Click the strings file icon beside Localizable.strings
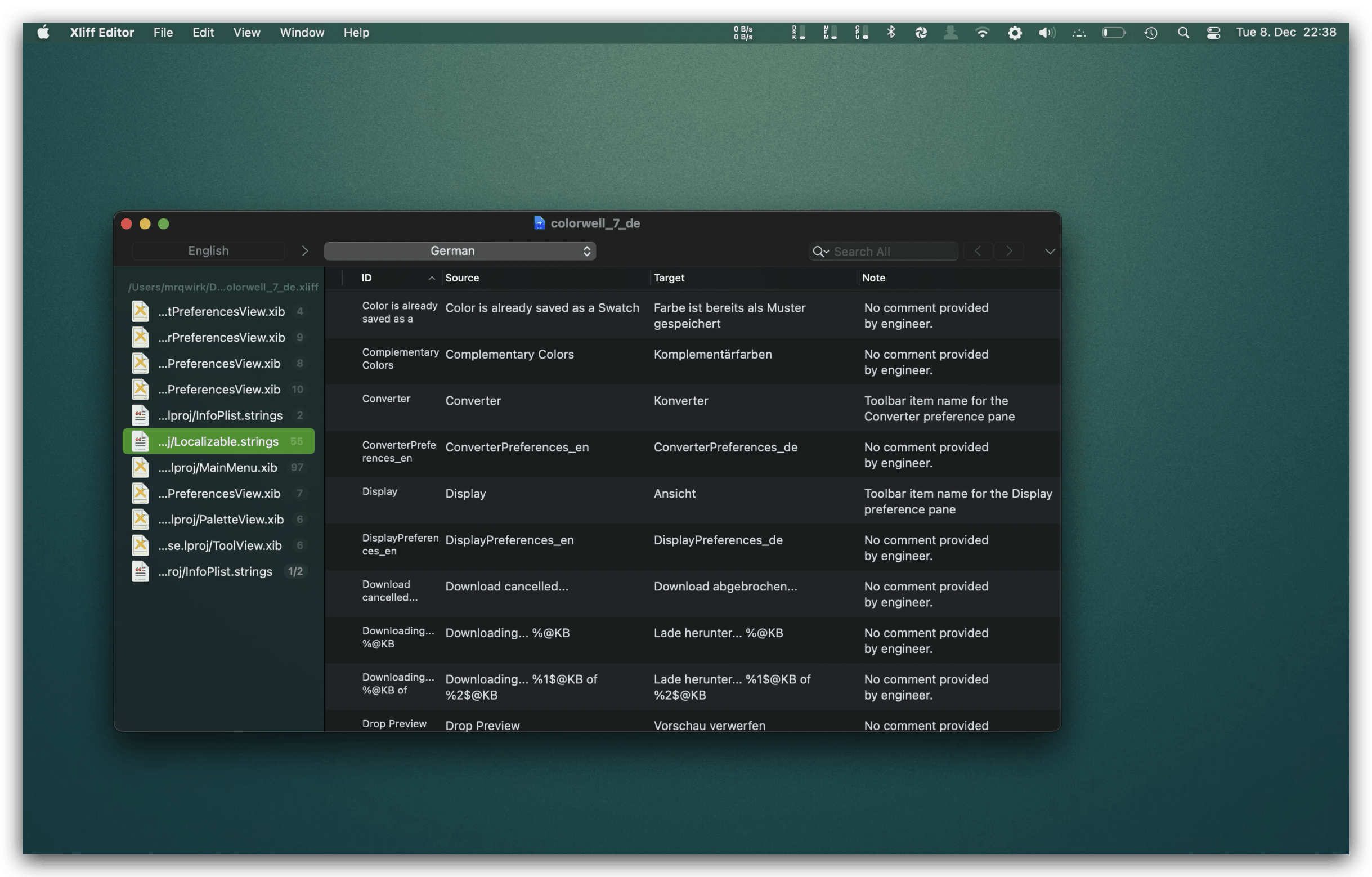Screen dimensions: 1372x877 click(140, 441)
